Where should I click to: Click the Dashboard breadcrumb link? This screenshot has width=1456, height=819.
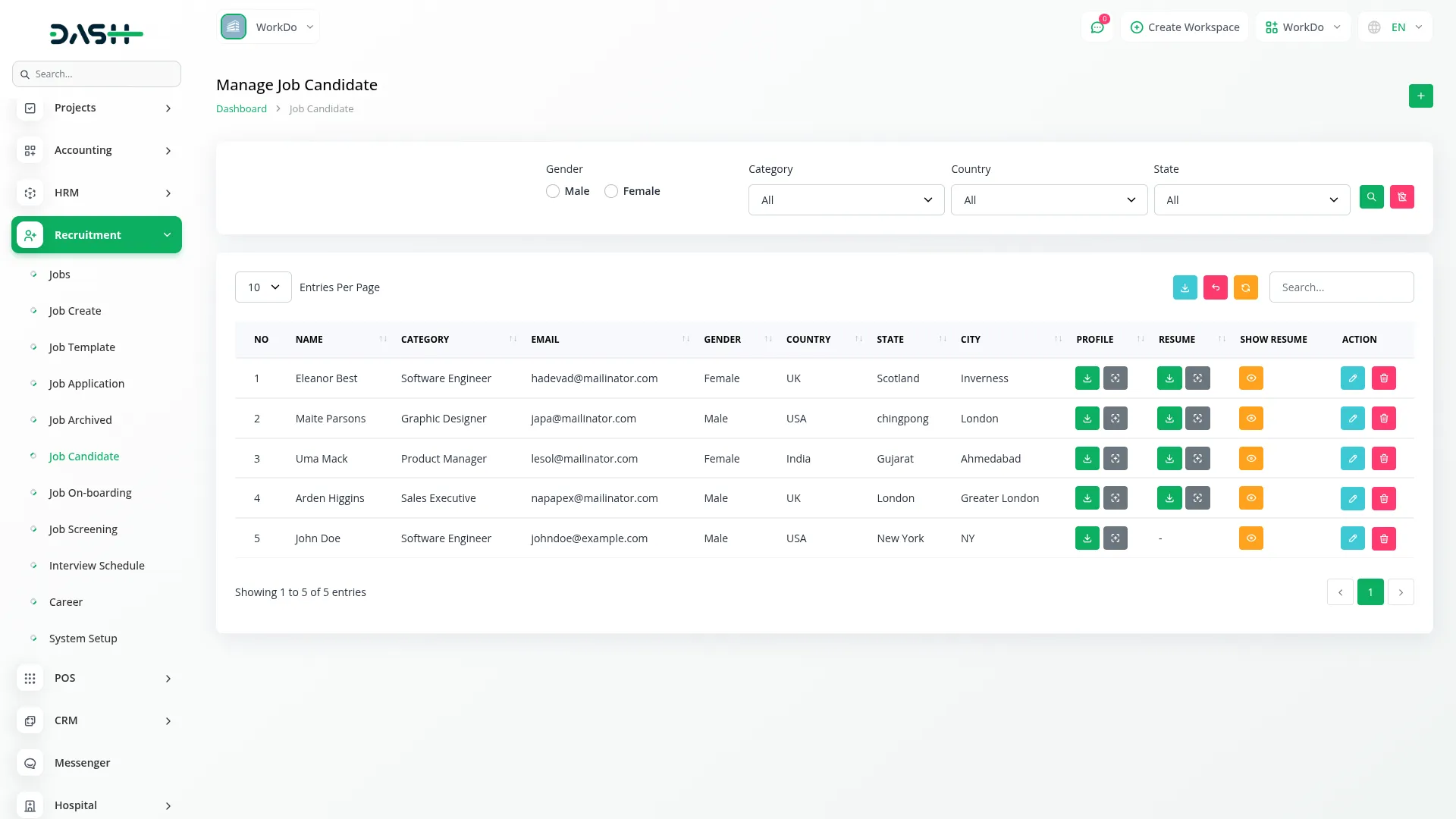(x=241, y=108)
